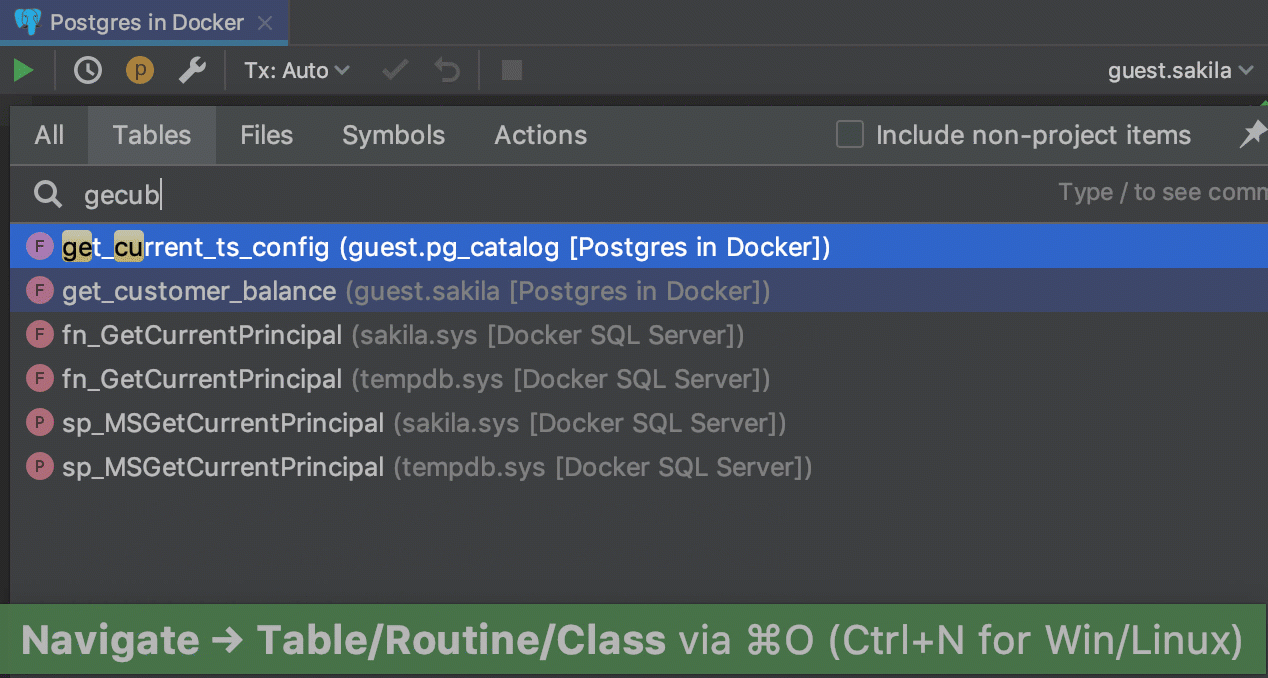Enable Include non-project items checkbox
This screenshot has height=678, width=1268.
tap(850, 135)
